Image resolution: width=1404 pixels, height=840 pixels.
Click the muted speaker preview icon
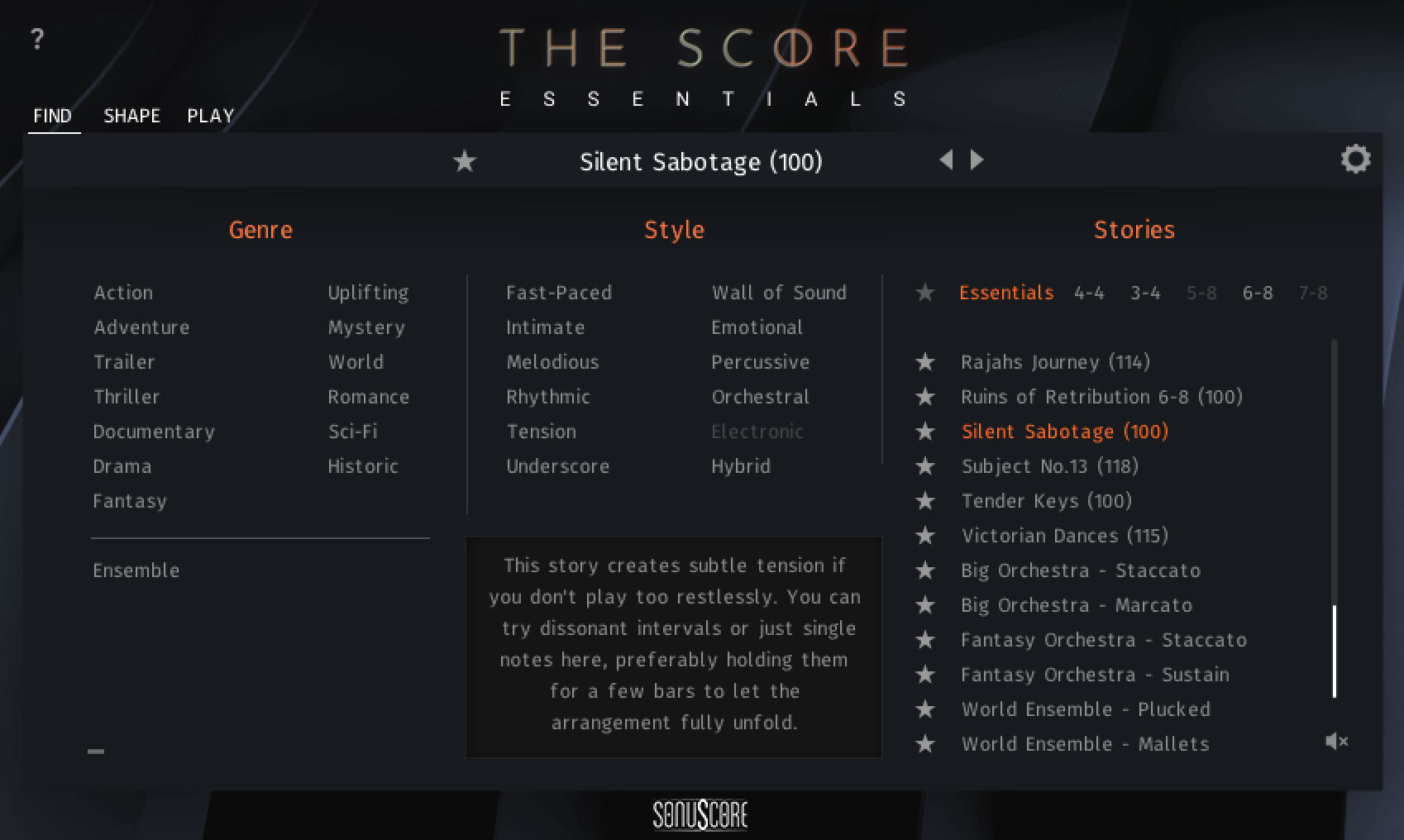(1336, 742)
